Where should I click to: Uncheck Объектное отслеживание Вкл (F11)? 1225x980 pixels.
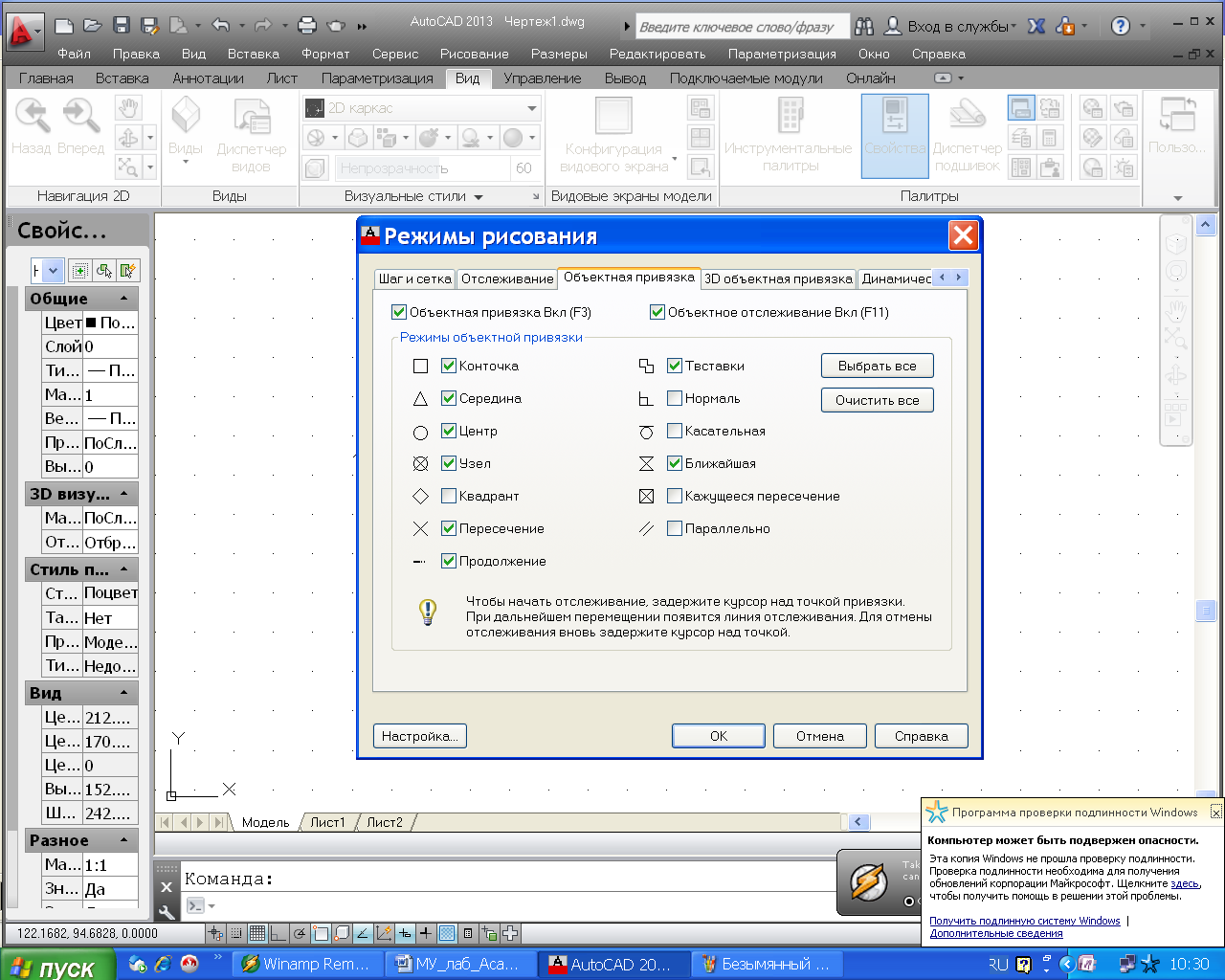(657, 312)
